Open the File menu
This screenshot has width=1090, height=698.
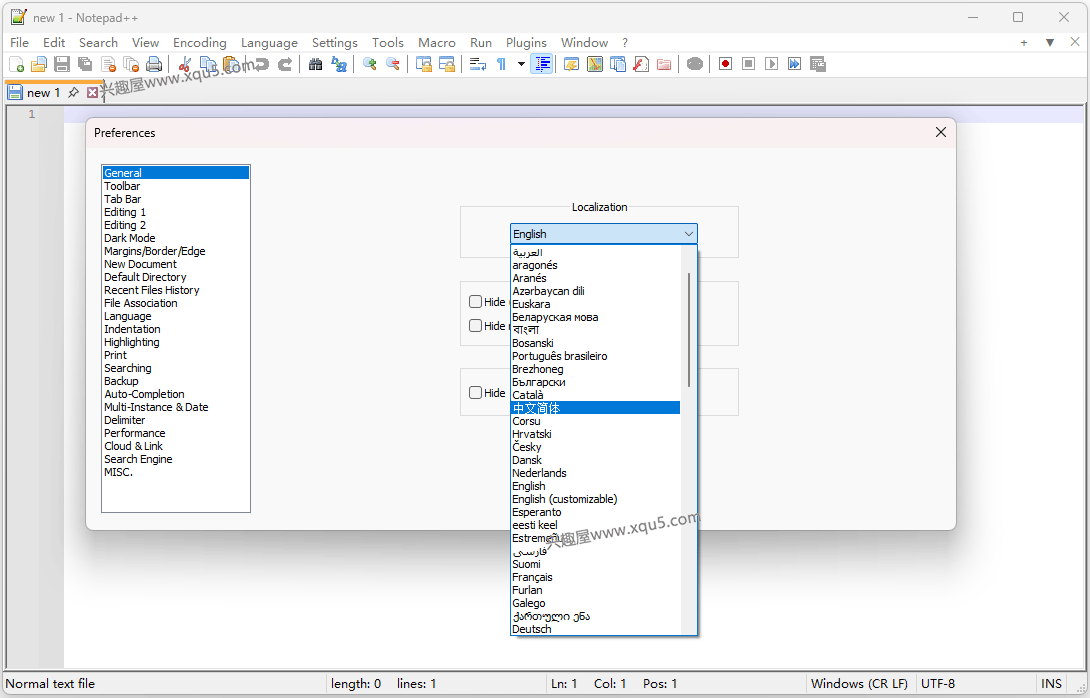(19, 43)
